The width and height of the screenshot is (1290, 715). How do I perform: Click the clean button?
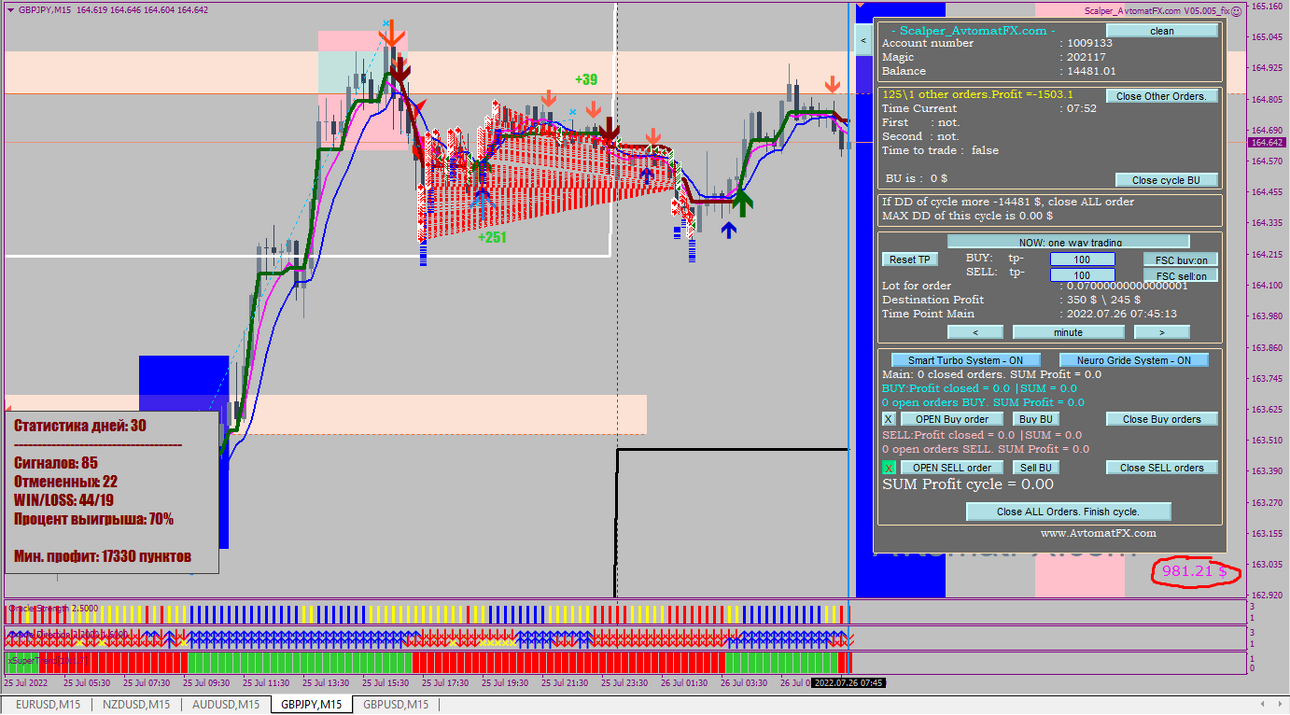click(x=1162, y=31)
